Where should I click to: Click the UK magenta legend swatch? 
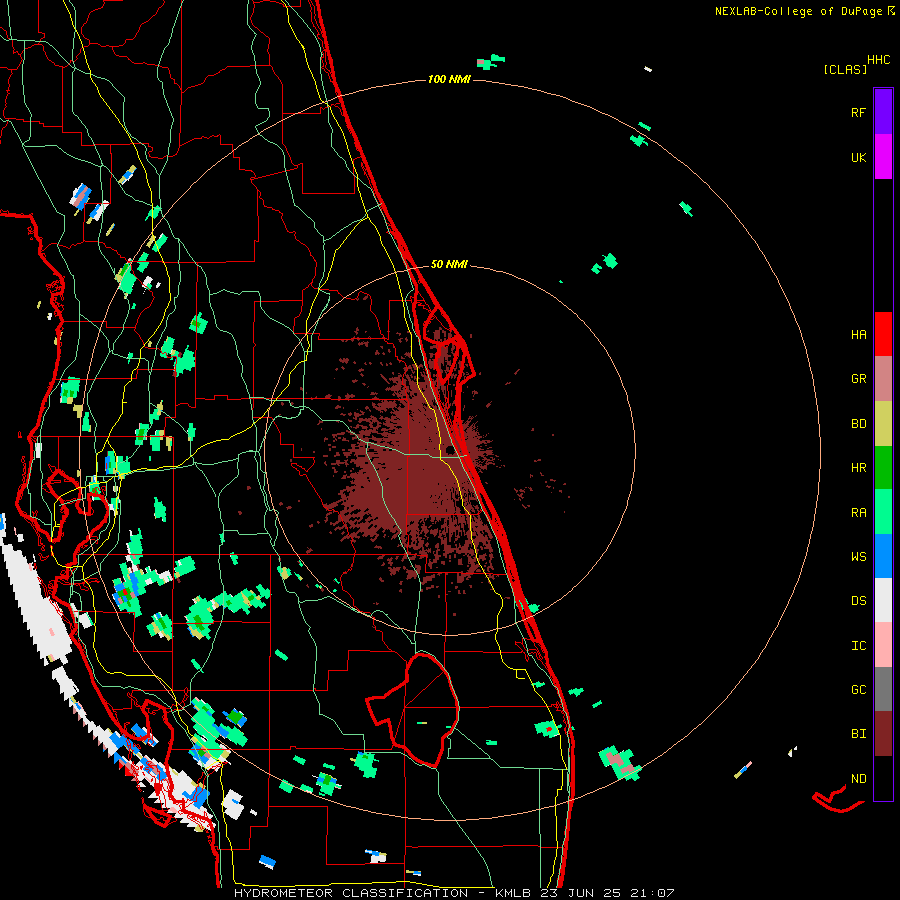point(883,157)
